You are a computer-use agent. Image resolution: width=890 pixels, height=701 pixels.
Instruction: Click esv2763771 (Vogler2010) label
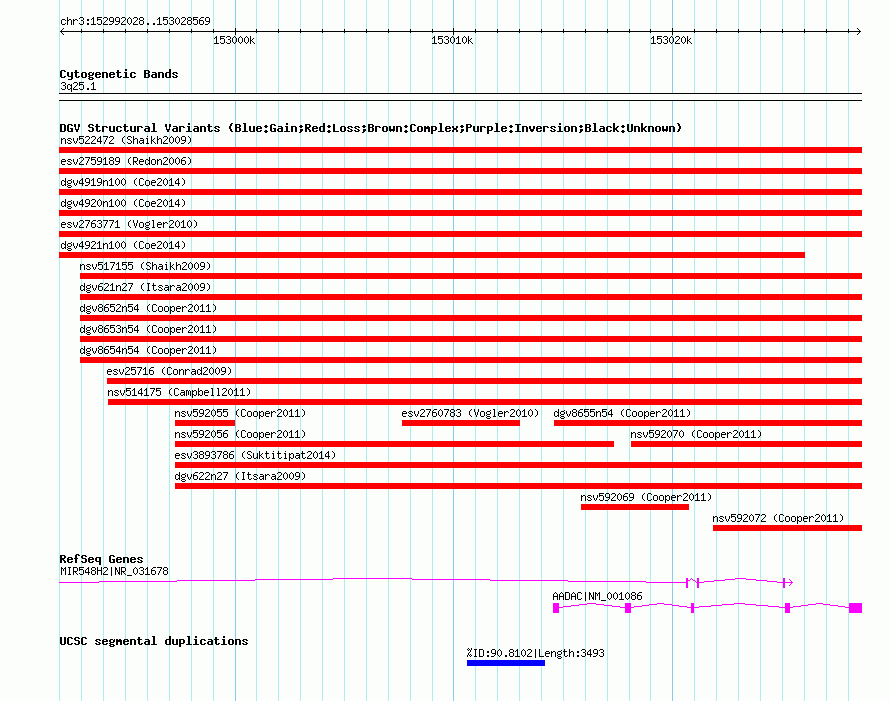tap(129, 224)
